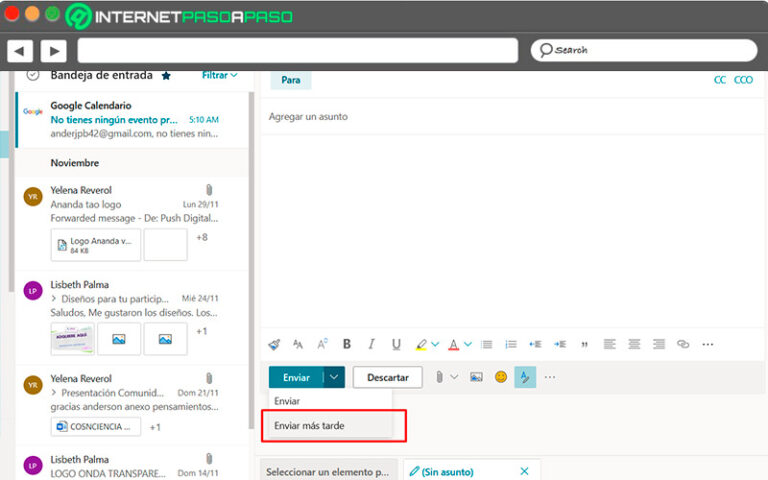The width and height of the screenshot is (768, 480).
Task: Open the highlight color dropdown arrow
Action: click(x=435, y=345)
